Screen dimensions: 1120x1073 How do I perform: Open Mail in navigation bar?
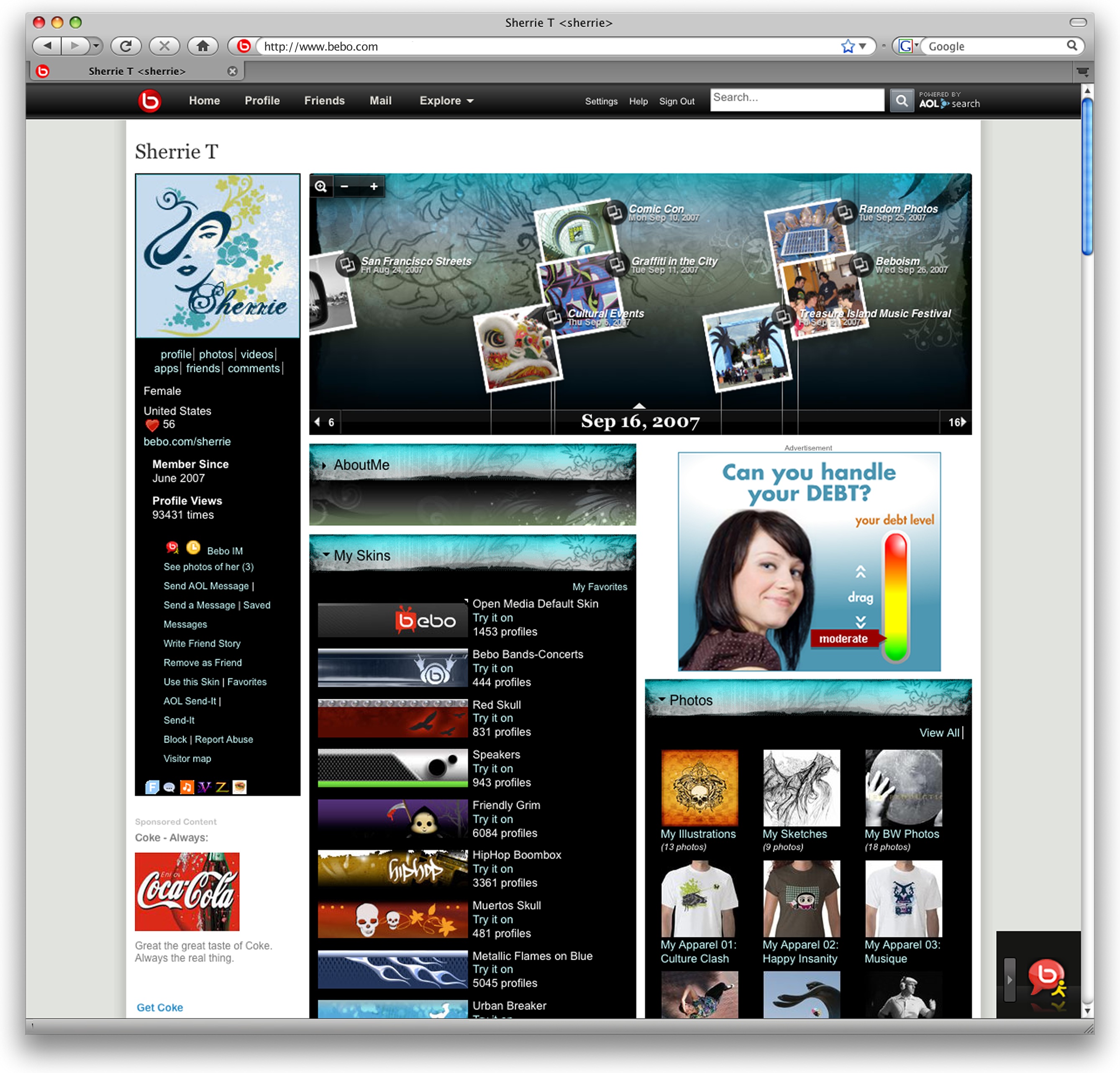[x=381, y=100]
